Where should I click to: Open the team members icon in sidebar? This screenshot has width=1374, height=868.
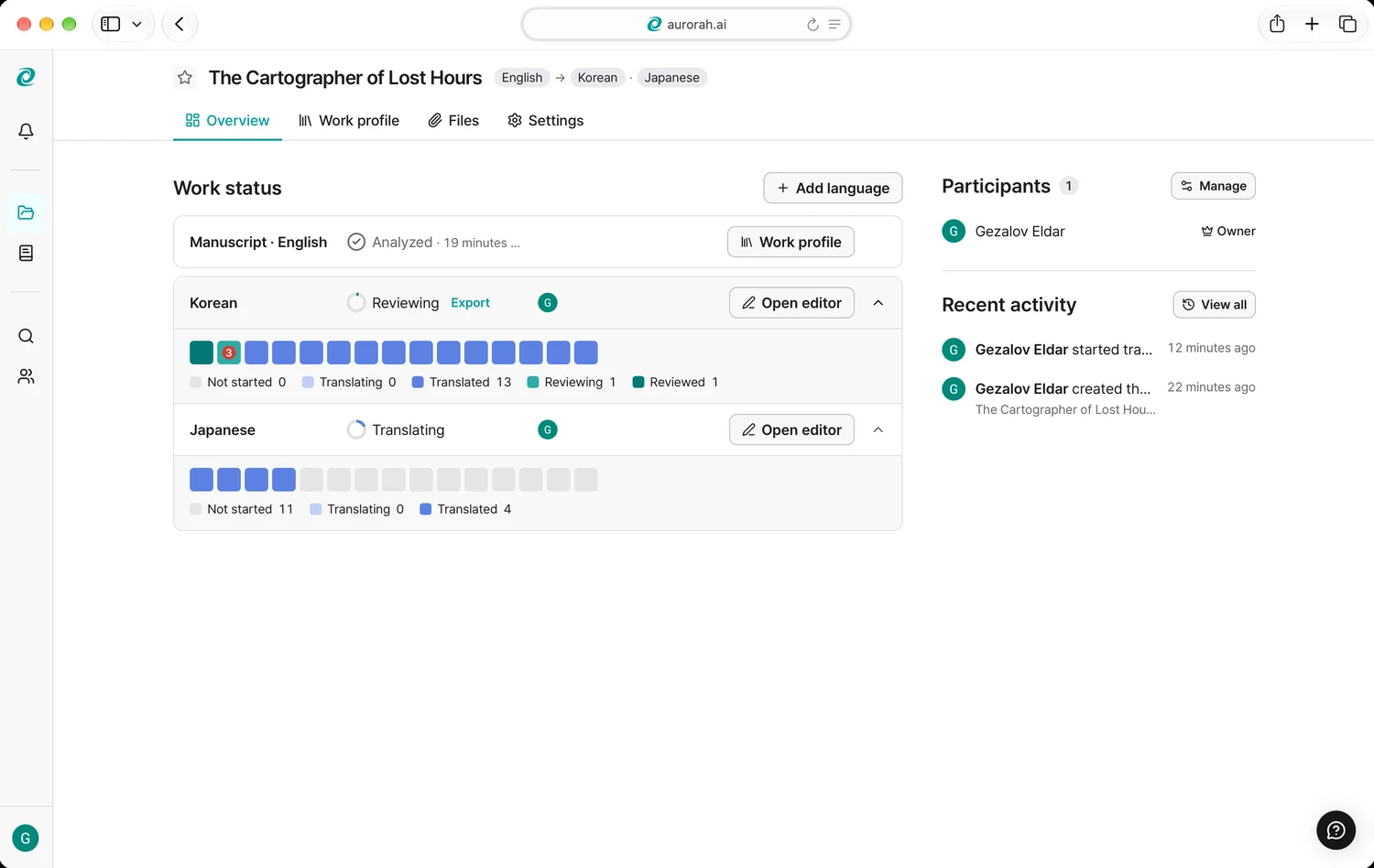(x=26, y=376)
